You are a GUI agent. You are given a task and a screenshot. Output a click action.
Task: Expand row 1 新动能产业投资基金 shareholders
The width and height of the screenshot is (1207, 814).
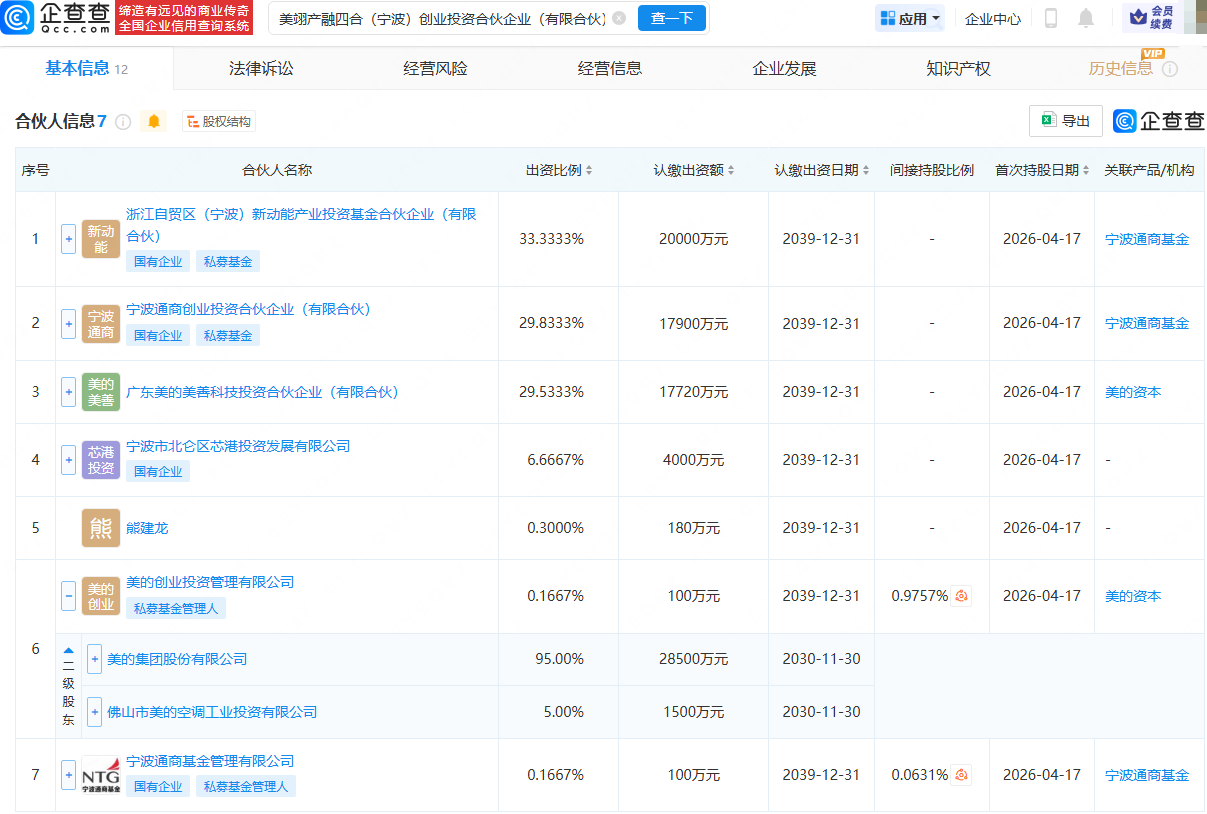click(68, 239)
